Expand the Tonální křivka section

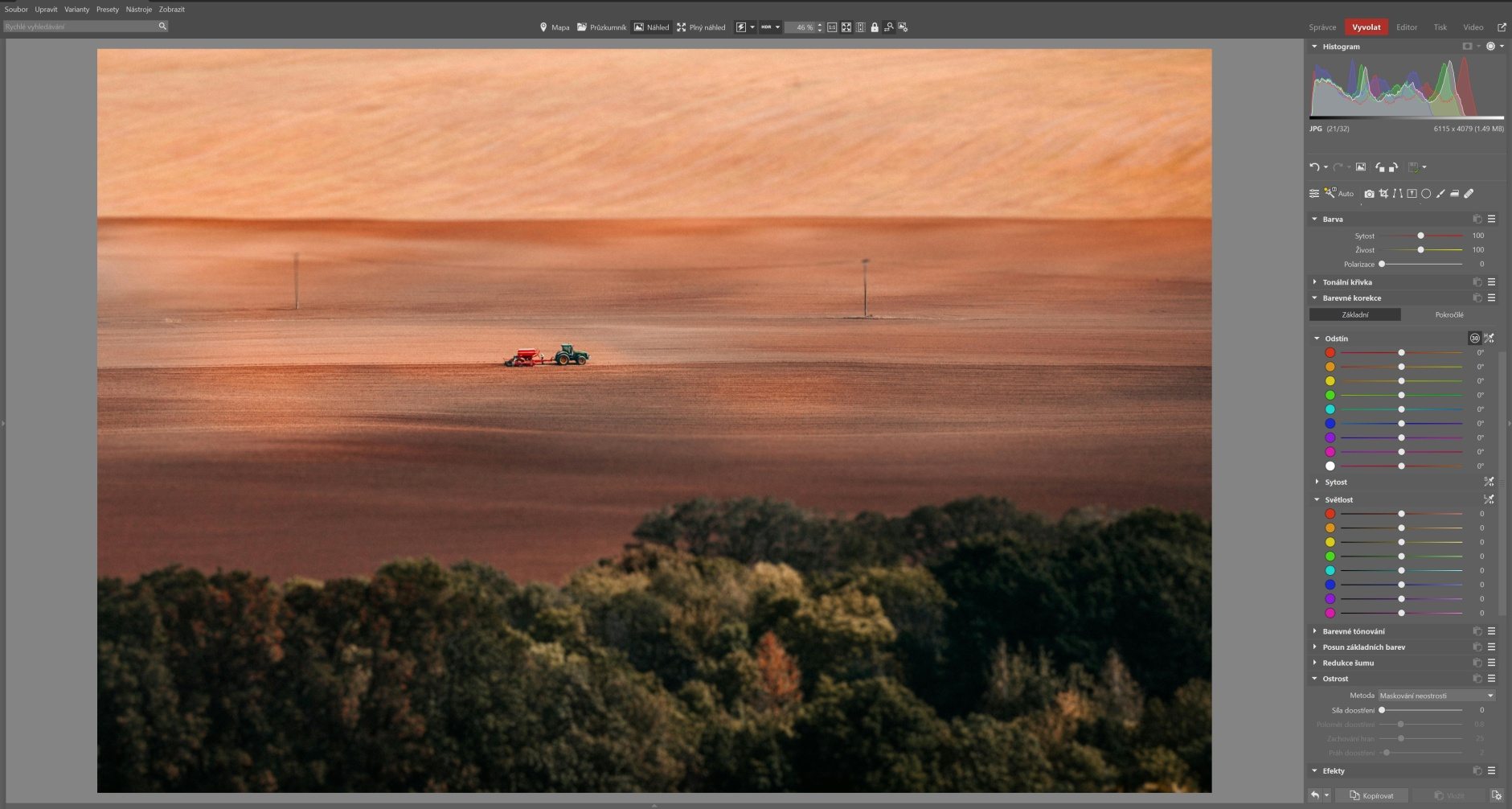pyautogui.click(x=1347, y=282)
